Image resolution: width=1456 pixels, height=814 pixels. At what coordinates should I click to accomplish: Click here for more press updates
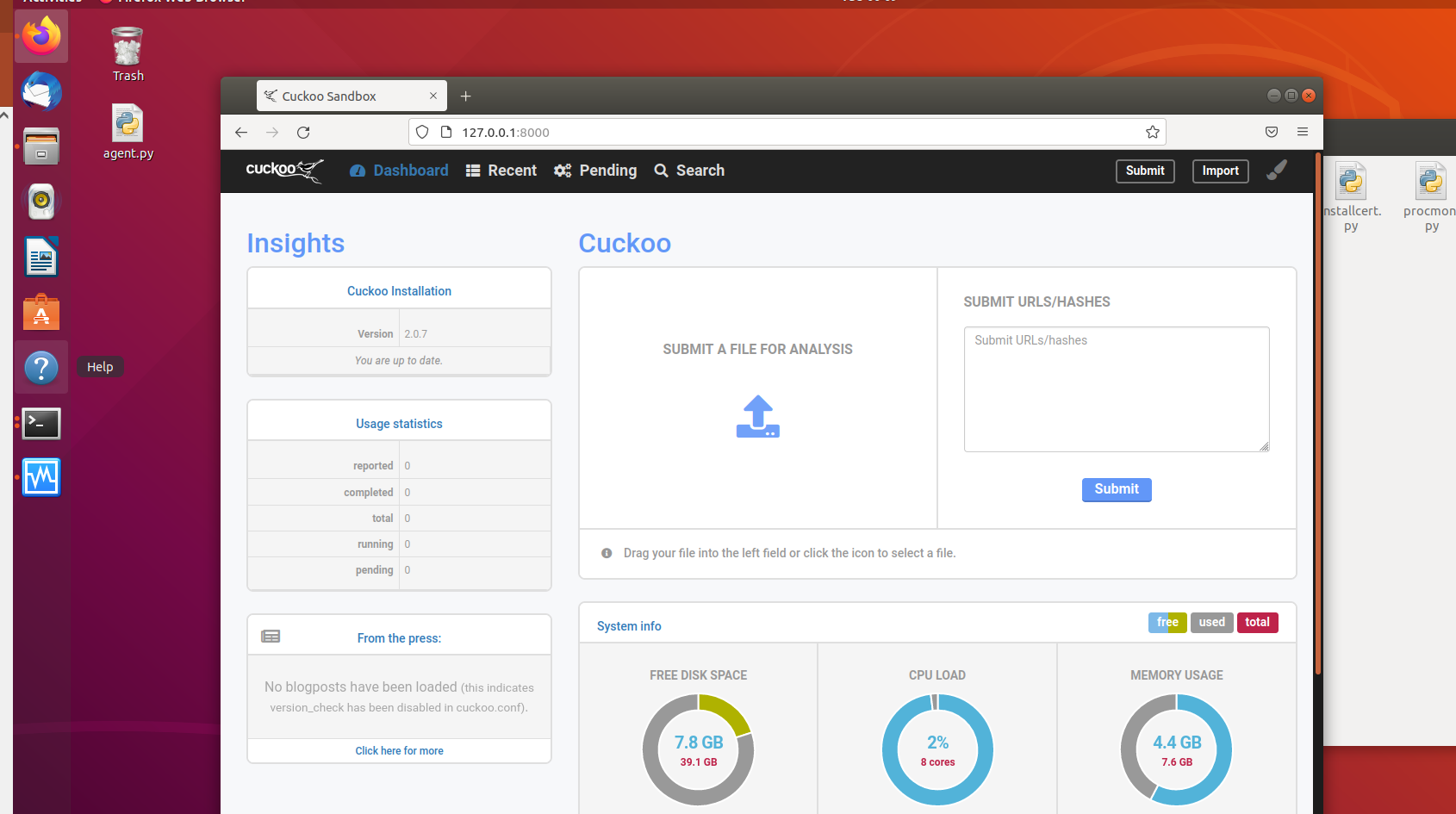(x=399, y=750)
